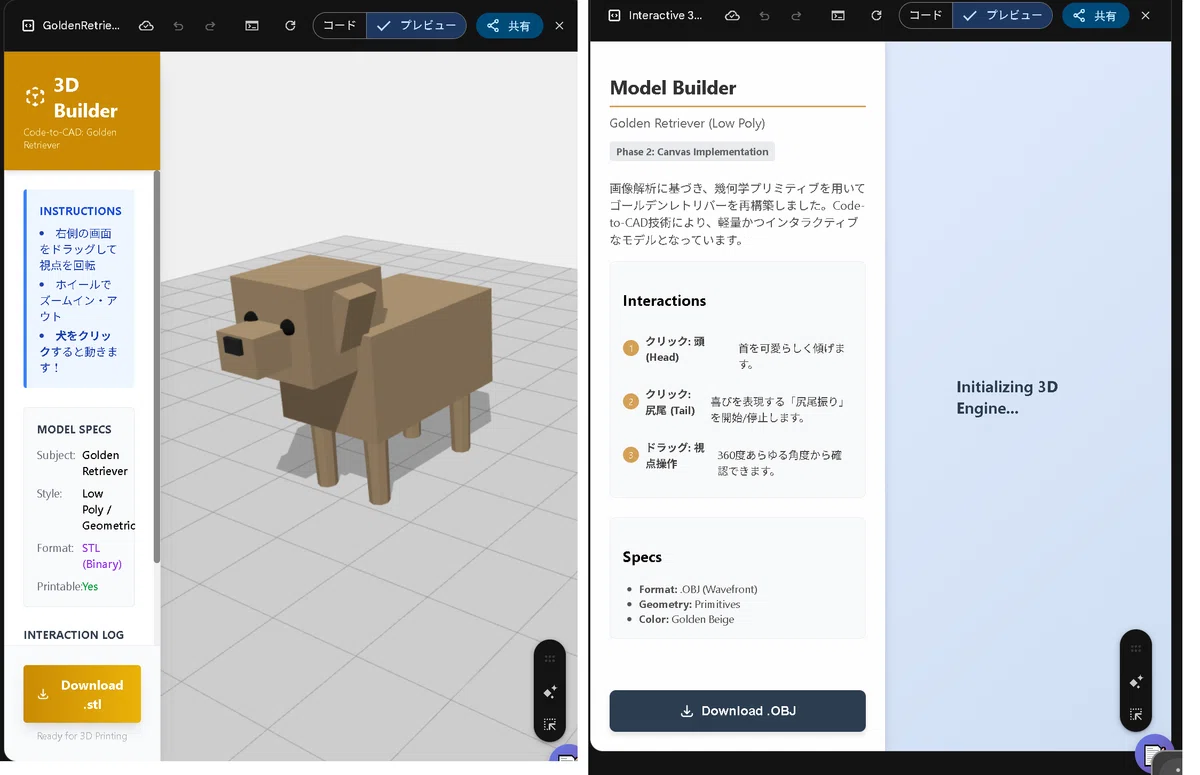
Task: Click the "INTERACTION LOG" heading
Action: tap(74, 635)
